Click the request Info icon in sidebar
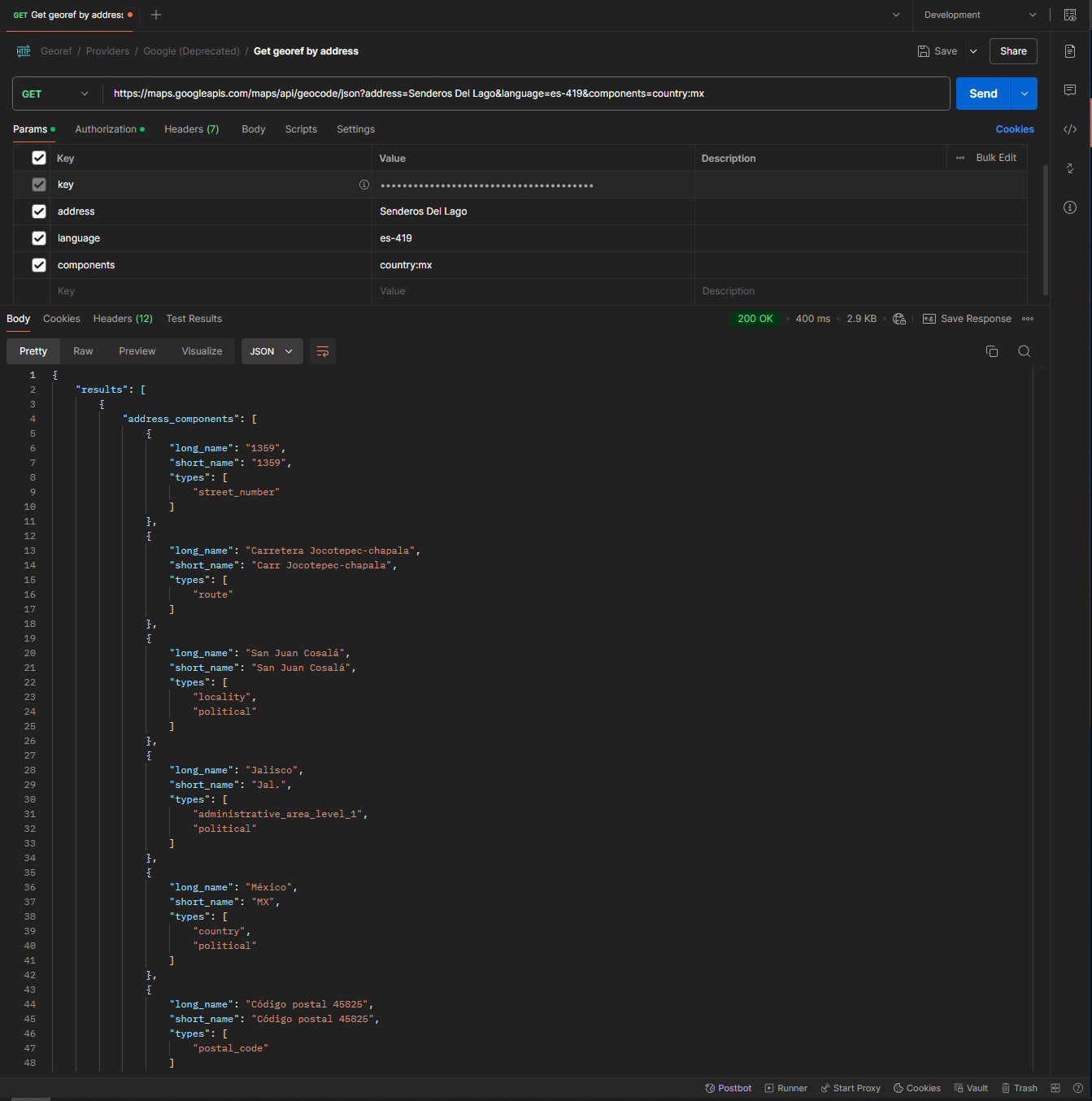1092x1101 pixels. point(1070,207)
